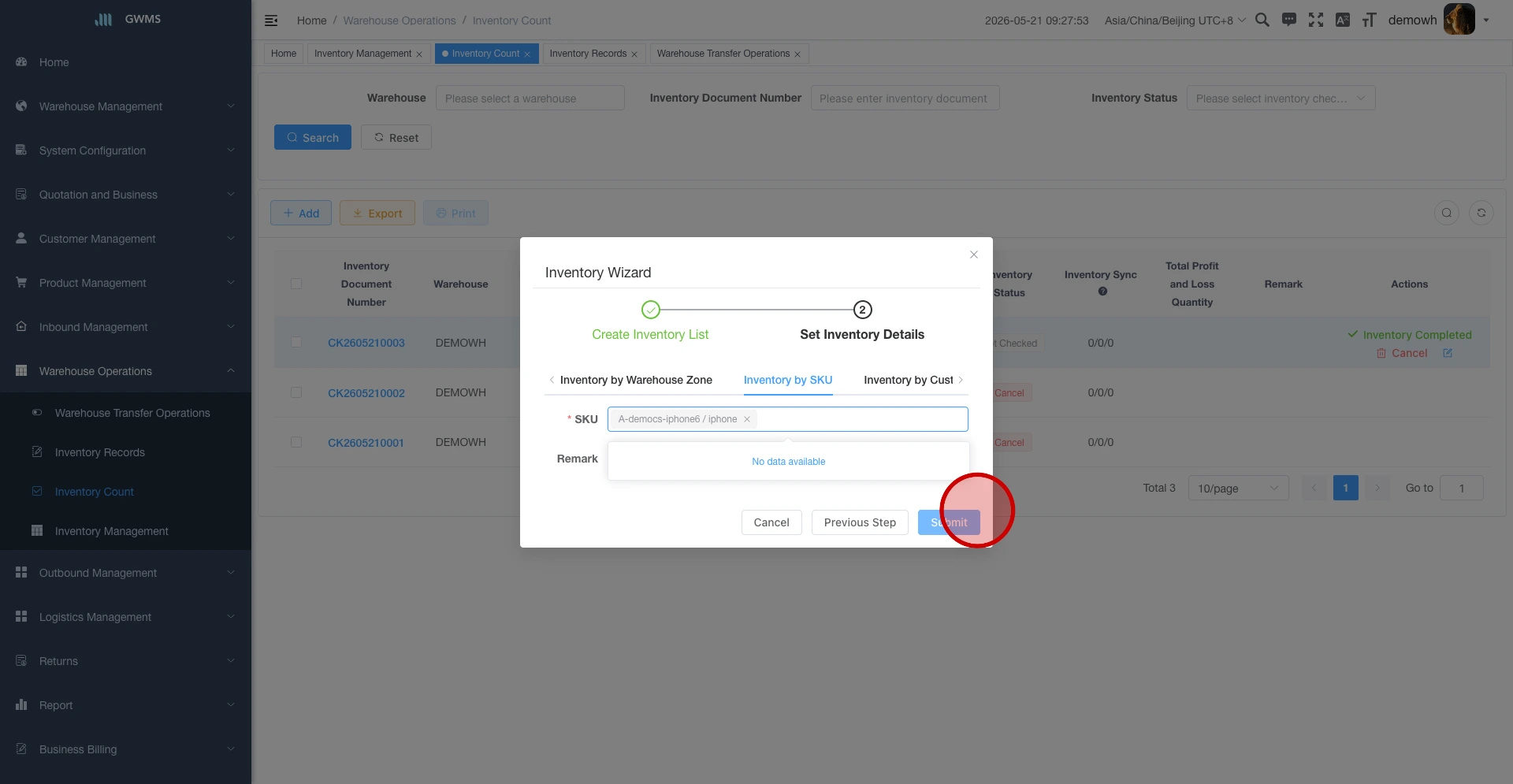Expand Business Billing menu
1513x784 pixels.
[x=125, y=749]
